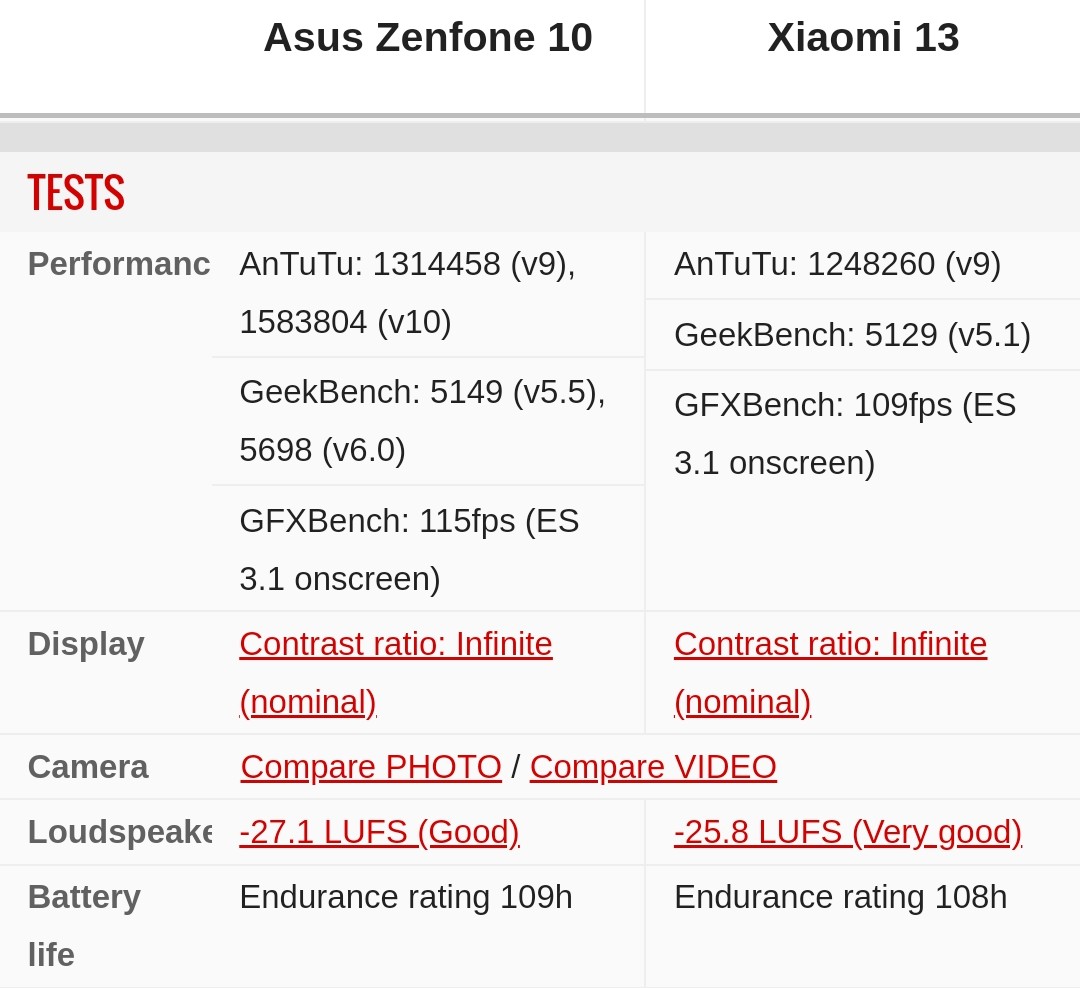Open the Xiaomi 13 header link
1080x988 pixels.
[x=863, y=38]
